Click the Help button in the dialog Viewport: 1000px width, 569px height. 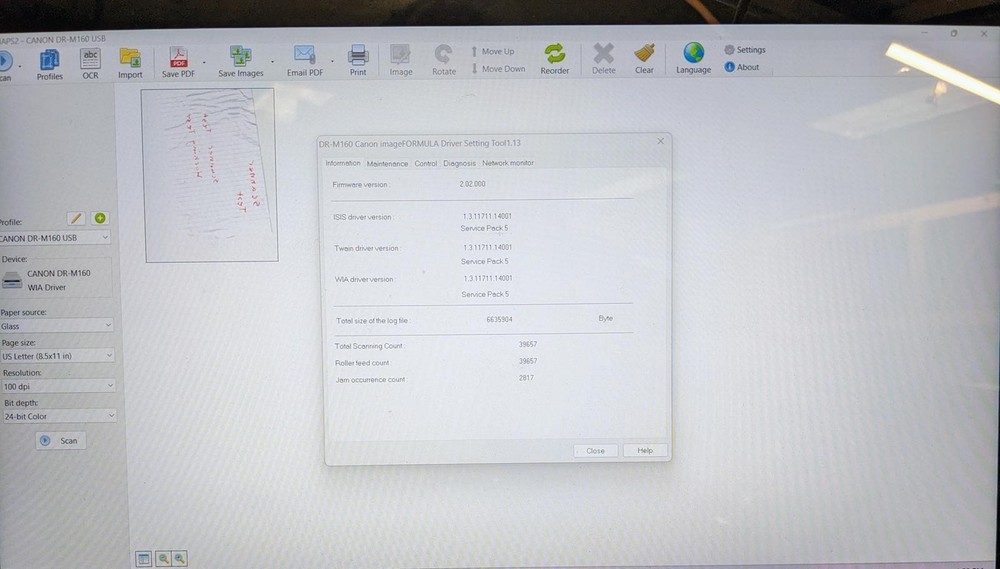(x=645, y=450)
